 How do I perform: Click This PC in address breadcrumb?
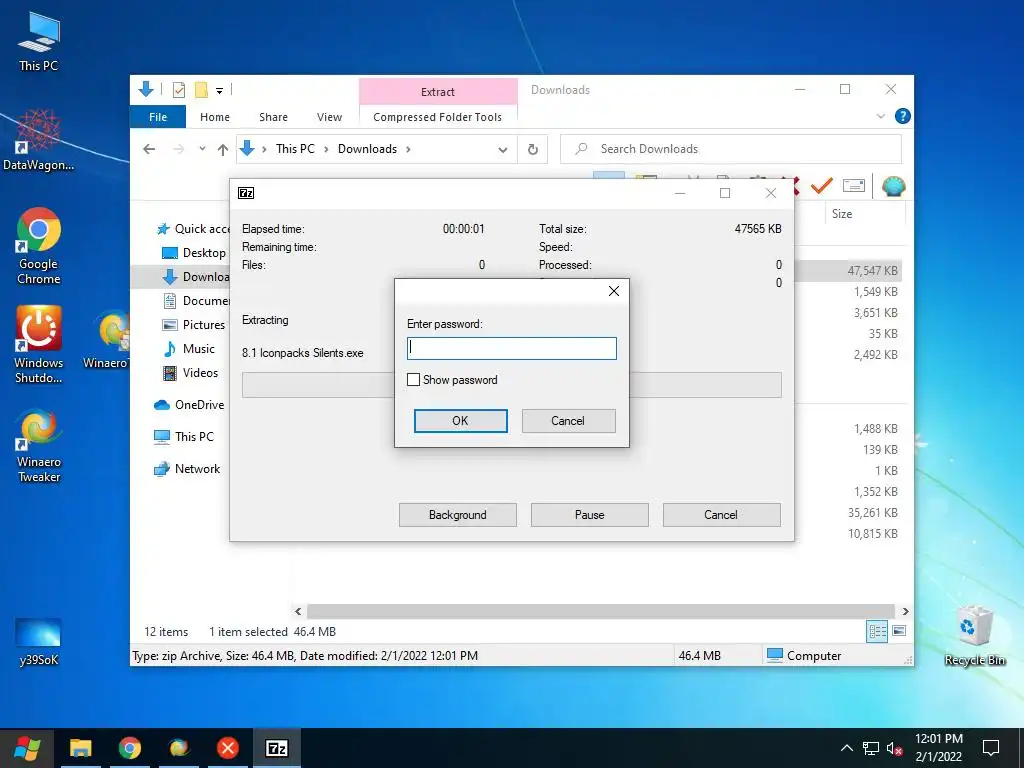(x=295, y=149)
